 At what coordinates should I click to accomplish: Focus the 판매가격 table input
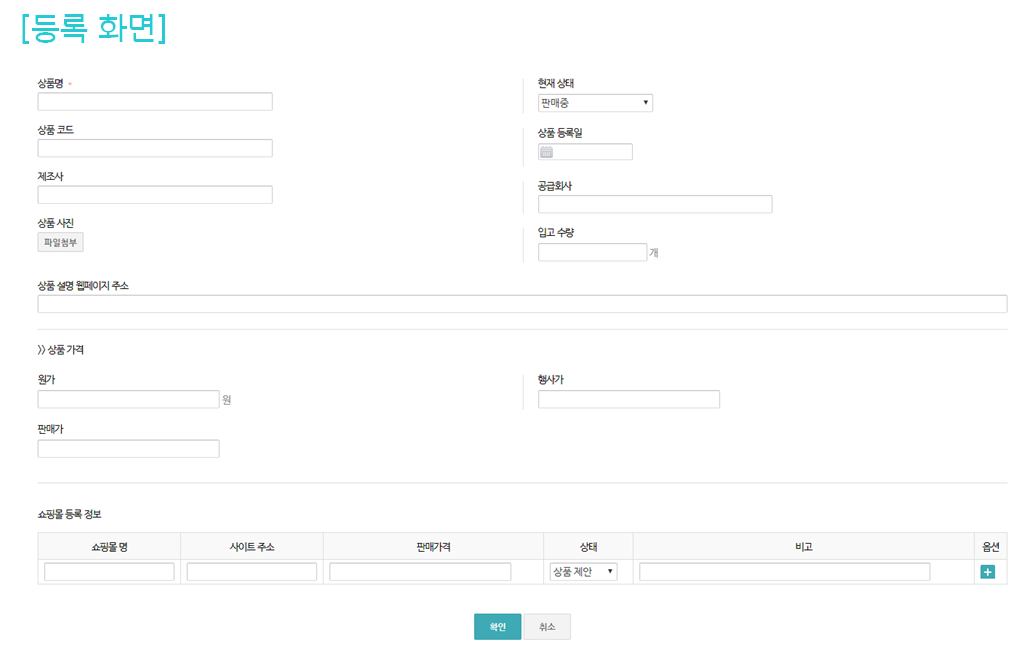tap(420, 572)
